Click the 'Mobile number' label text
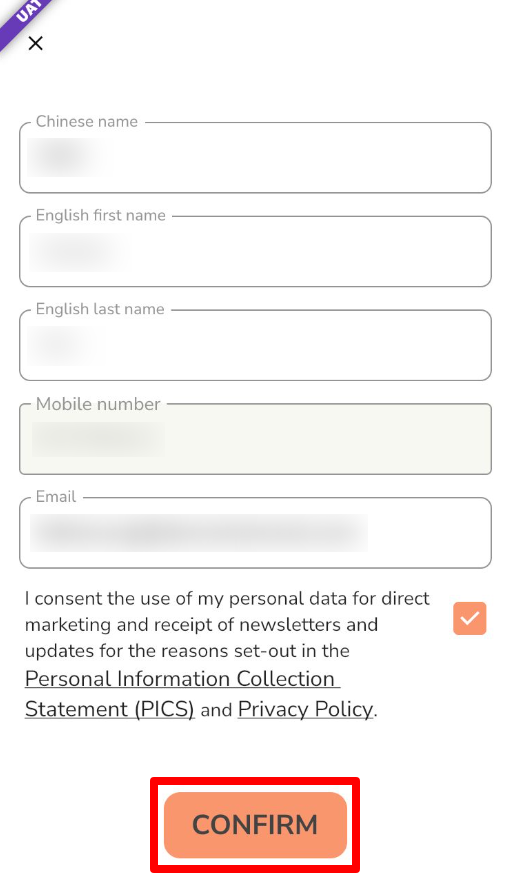Viewport: 512px width, 896px height. pos(98,403)
